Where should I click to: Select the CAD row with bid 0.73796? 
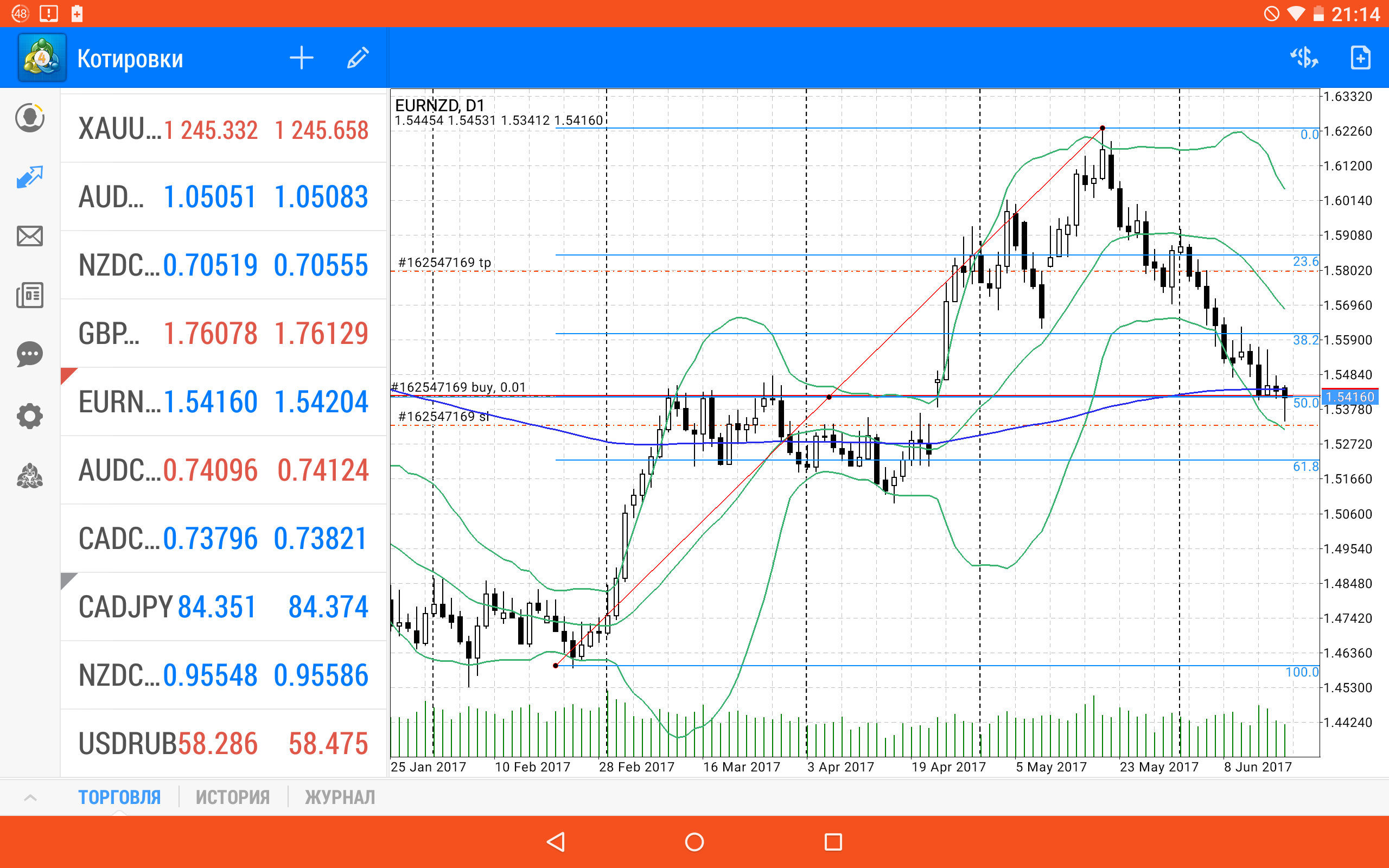224,539
